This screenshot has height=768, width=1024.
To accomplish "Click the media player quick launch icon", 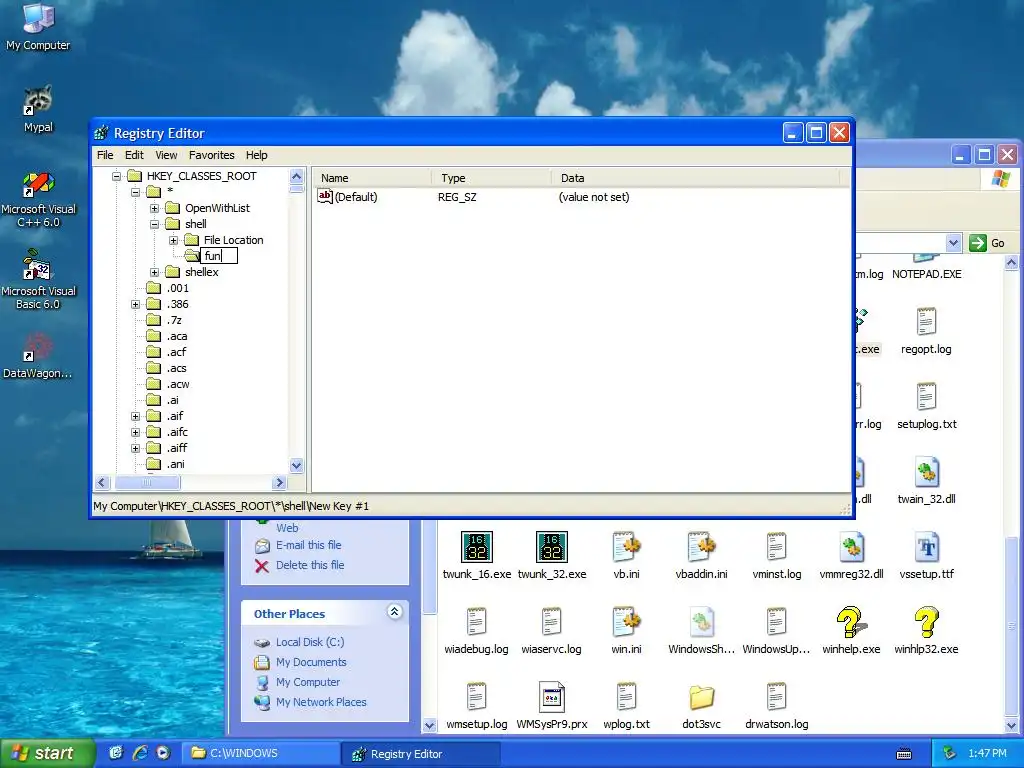I will click(x=163, y=753).
